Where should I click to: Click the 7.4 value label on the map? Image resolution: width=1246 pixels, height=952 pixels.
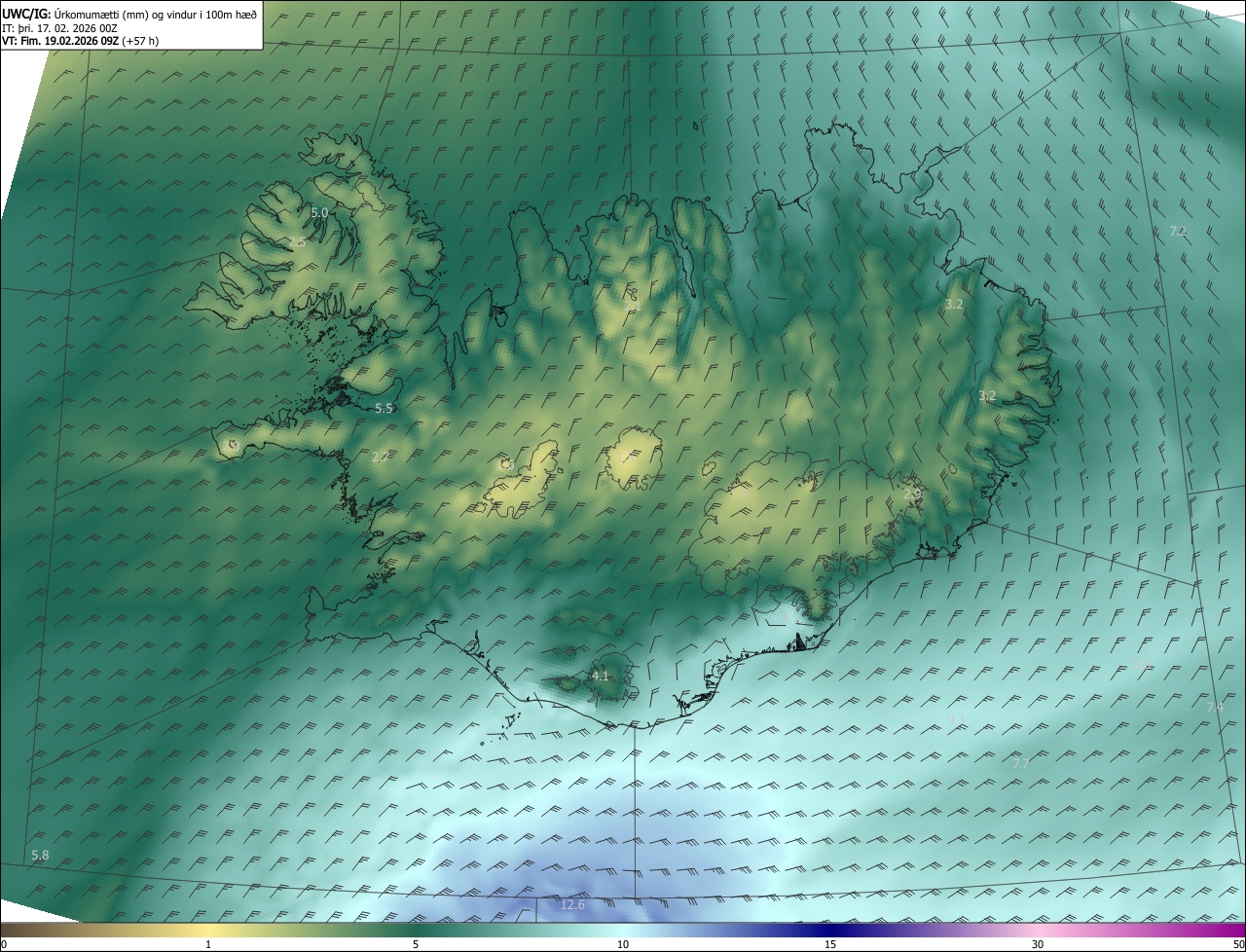pos(1215,707)
